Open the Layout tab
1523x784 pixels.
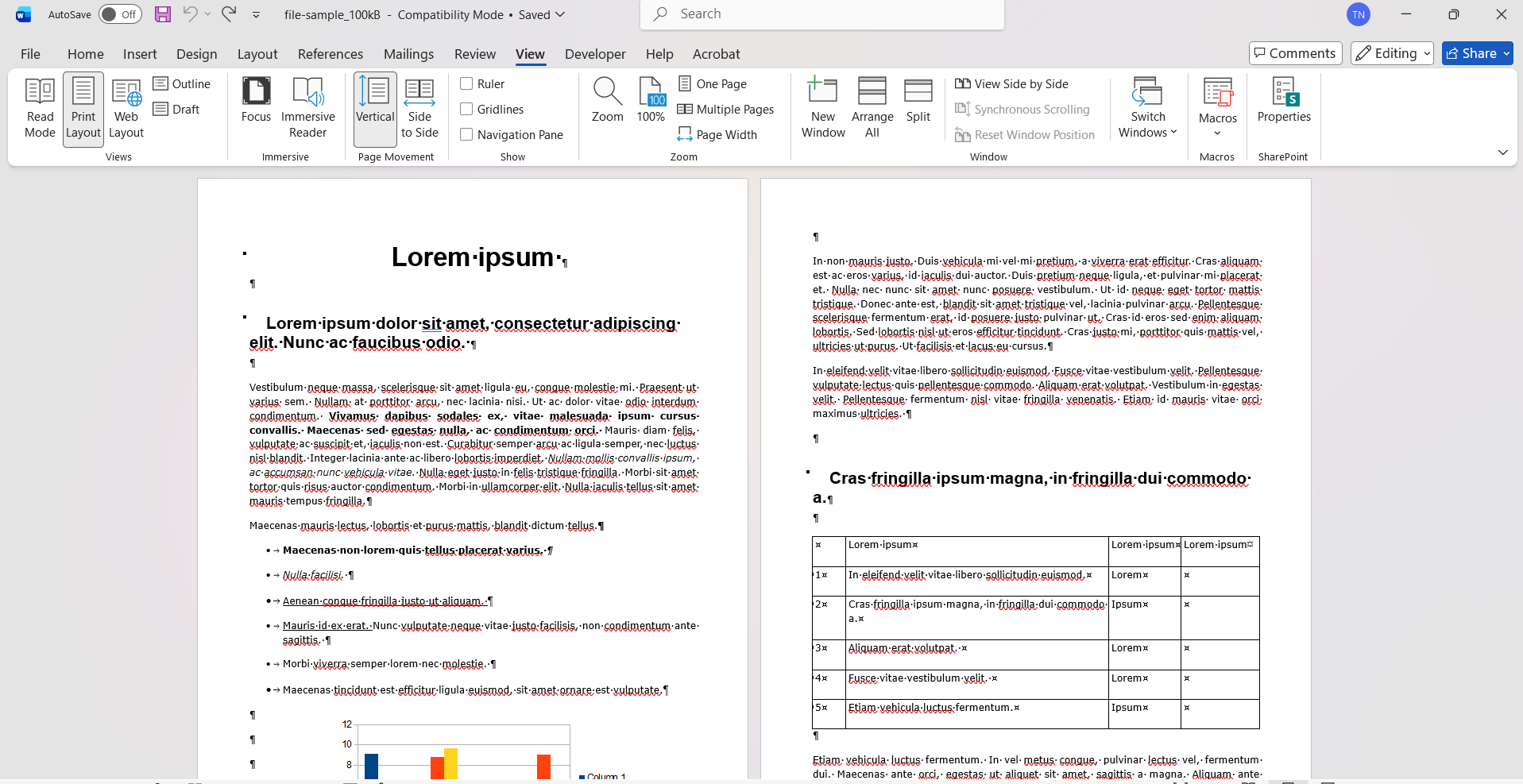(257, 53)
